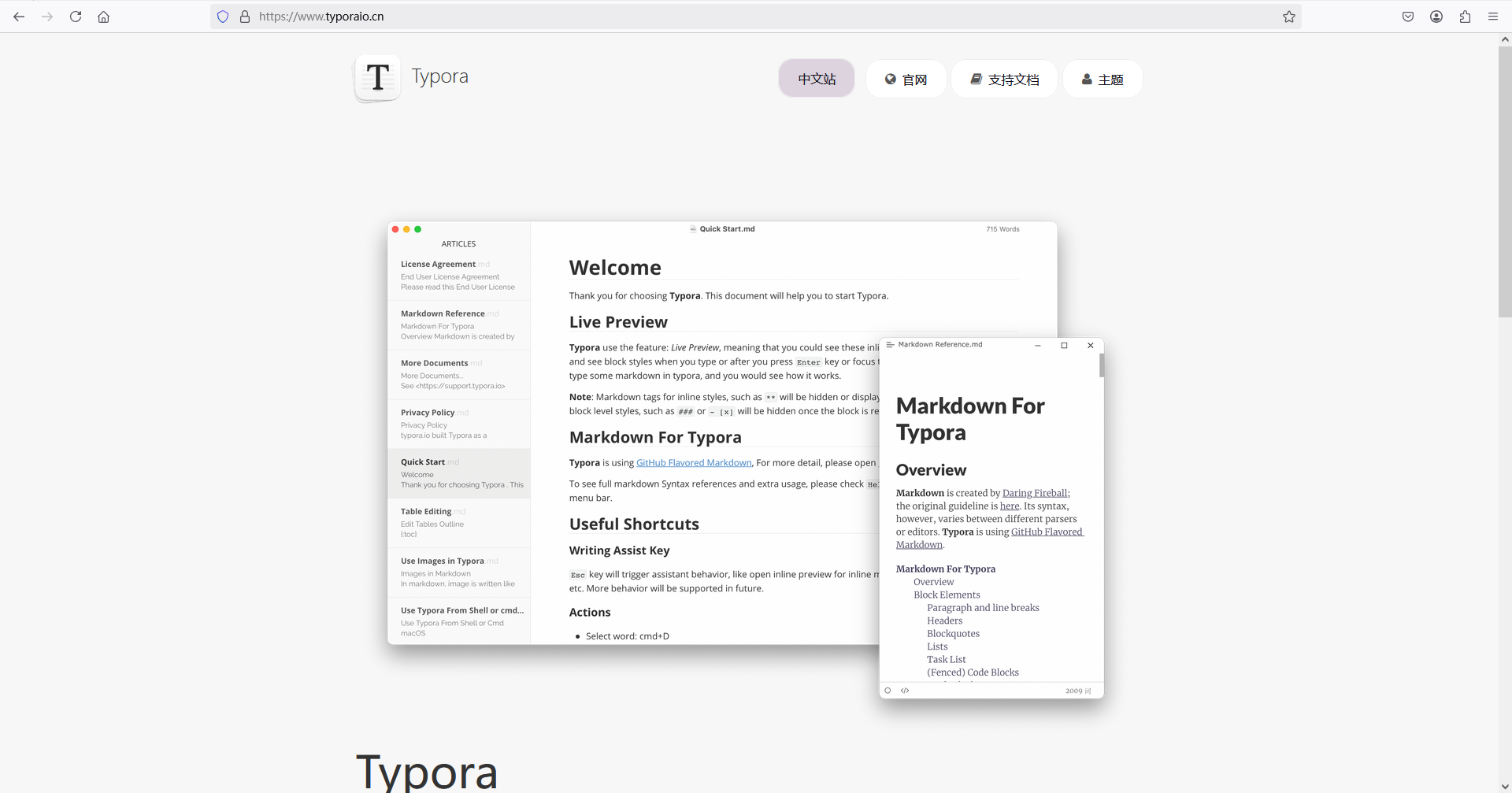Click inside the address bar
The width and height of the screenshot is (1512, 793).
tap(472, 16)
